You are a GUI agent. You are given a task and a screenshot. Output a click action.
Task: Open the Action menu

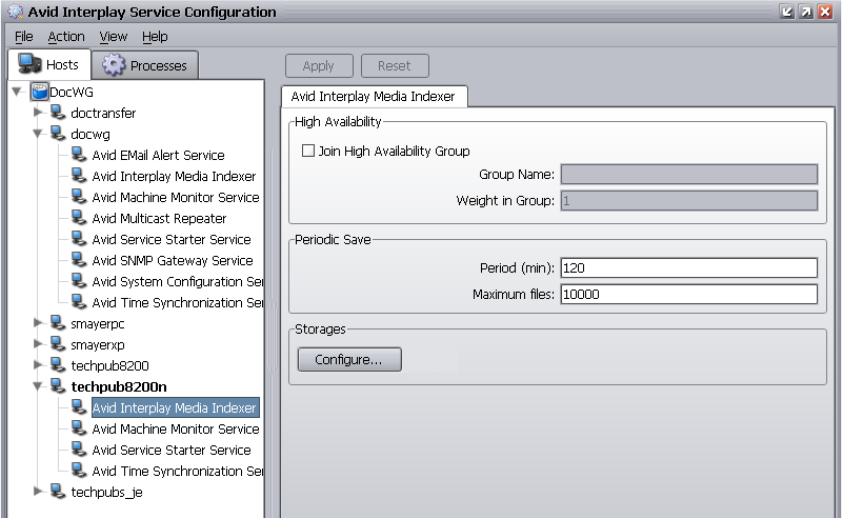pyautogui.click(x=66, y=37)
